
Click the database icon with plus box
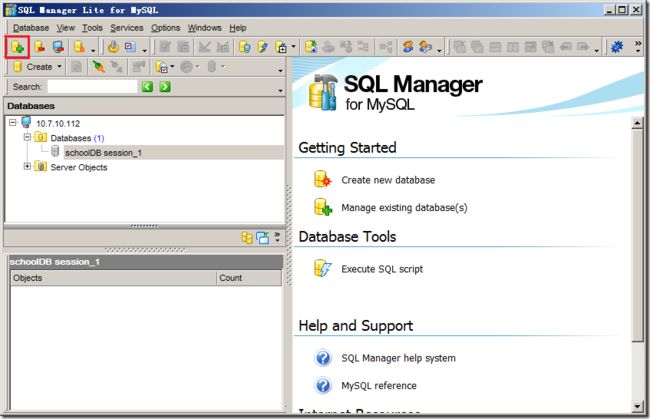tap(281, 47)
